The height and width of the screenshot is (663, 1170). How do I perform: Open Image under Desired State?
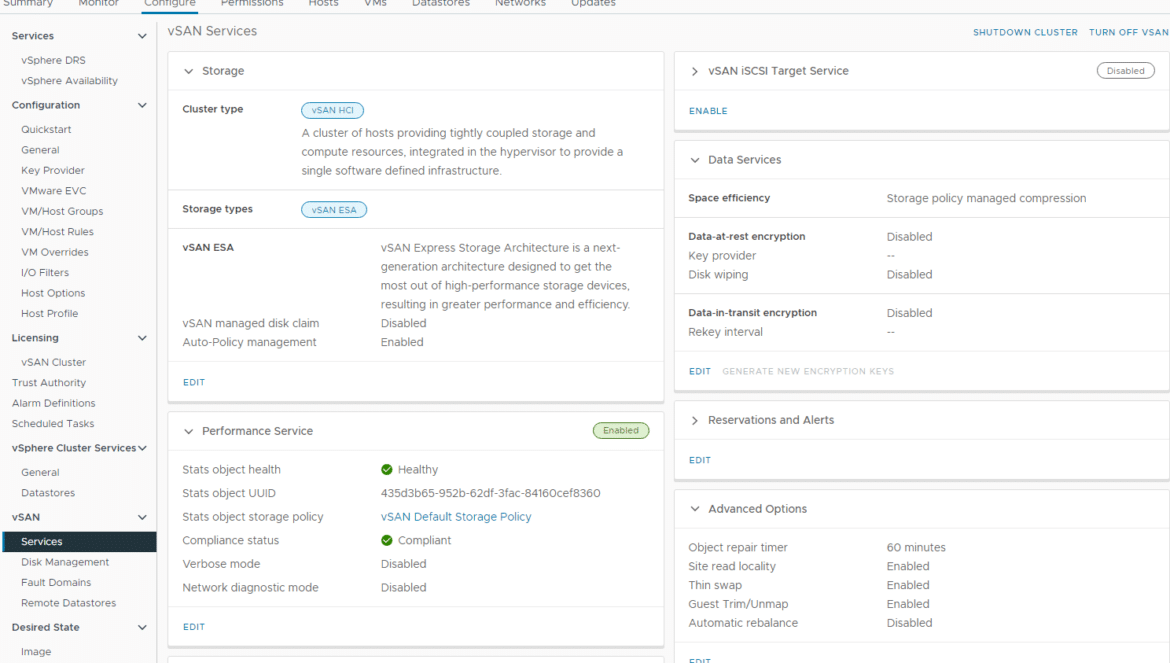pos(36,652)
